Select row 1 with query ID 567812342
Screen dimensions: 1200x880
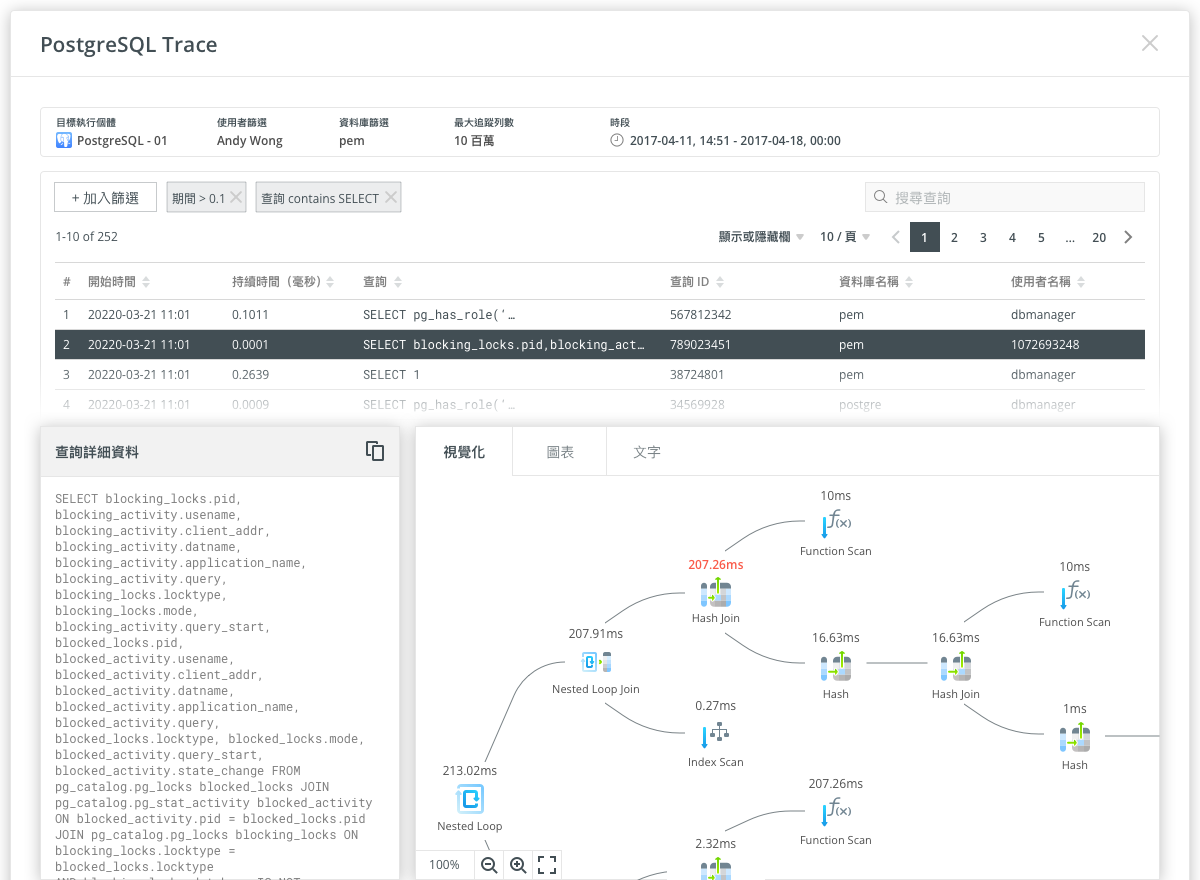point(600,315)
